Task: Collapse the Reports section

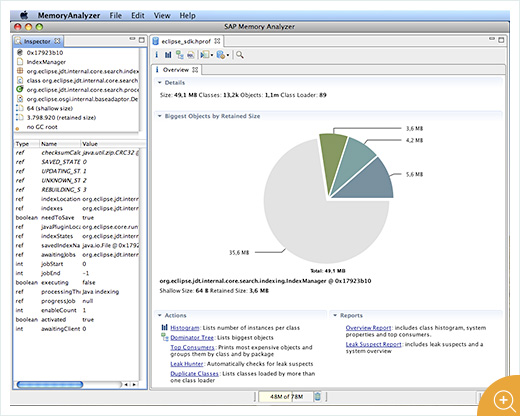Action: click(x=335, y=315)
